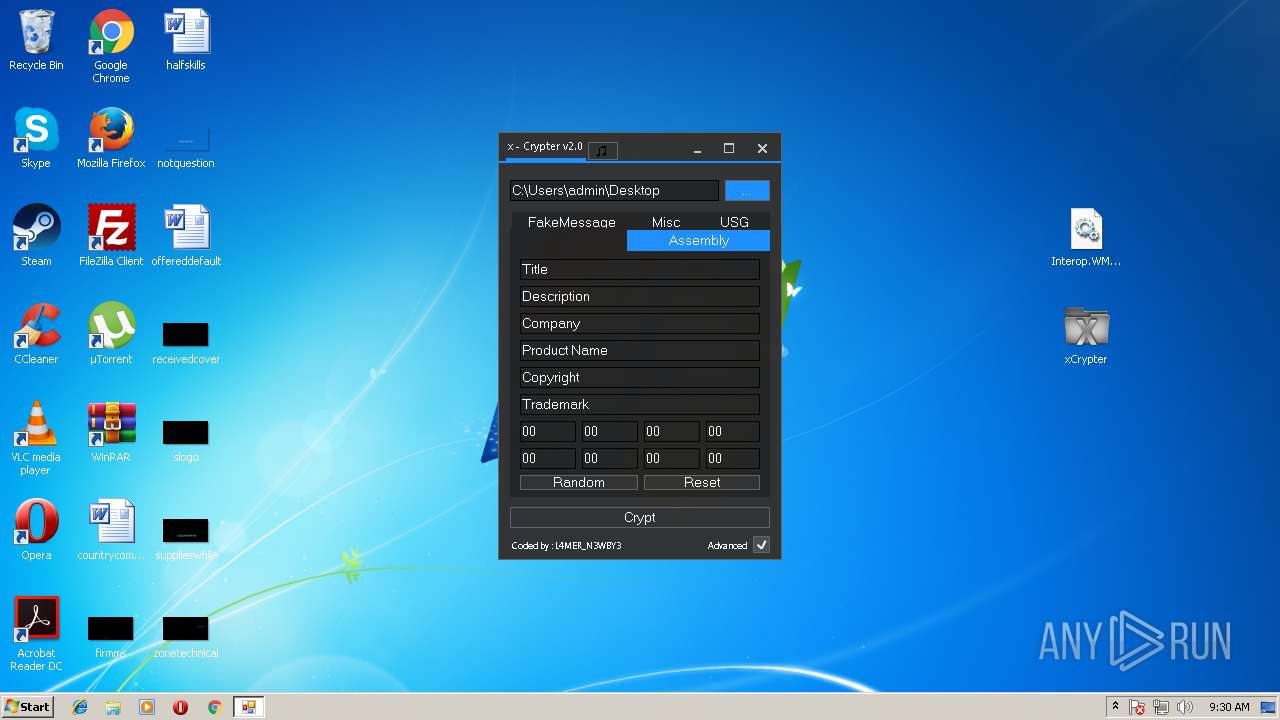Open µTorrent desktop shortcut

coord(111,335)
